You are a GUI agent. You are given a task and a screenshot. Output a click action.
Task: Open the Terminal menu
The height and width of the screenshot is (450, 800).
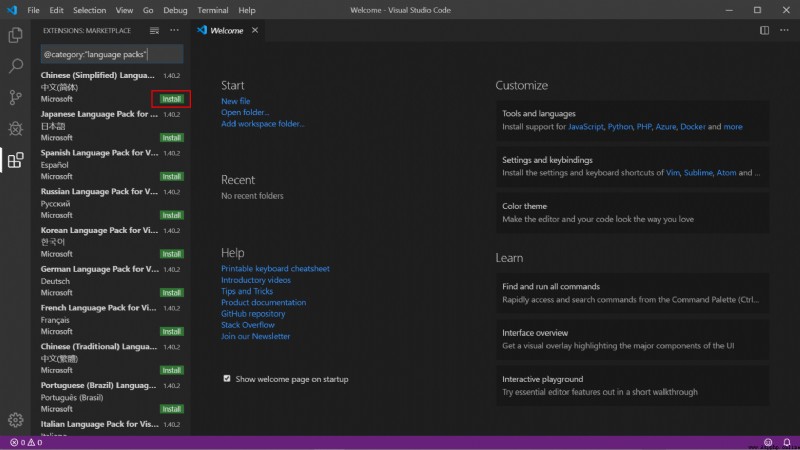coord(213,10)
